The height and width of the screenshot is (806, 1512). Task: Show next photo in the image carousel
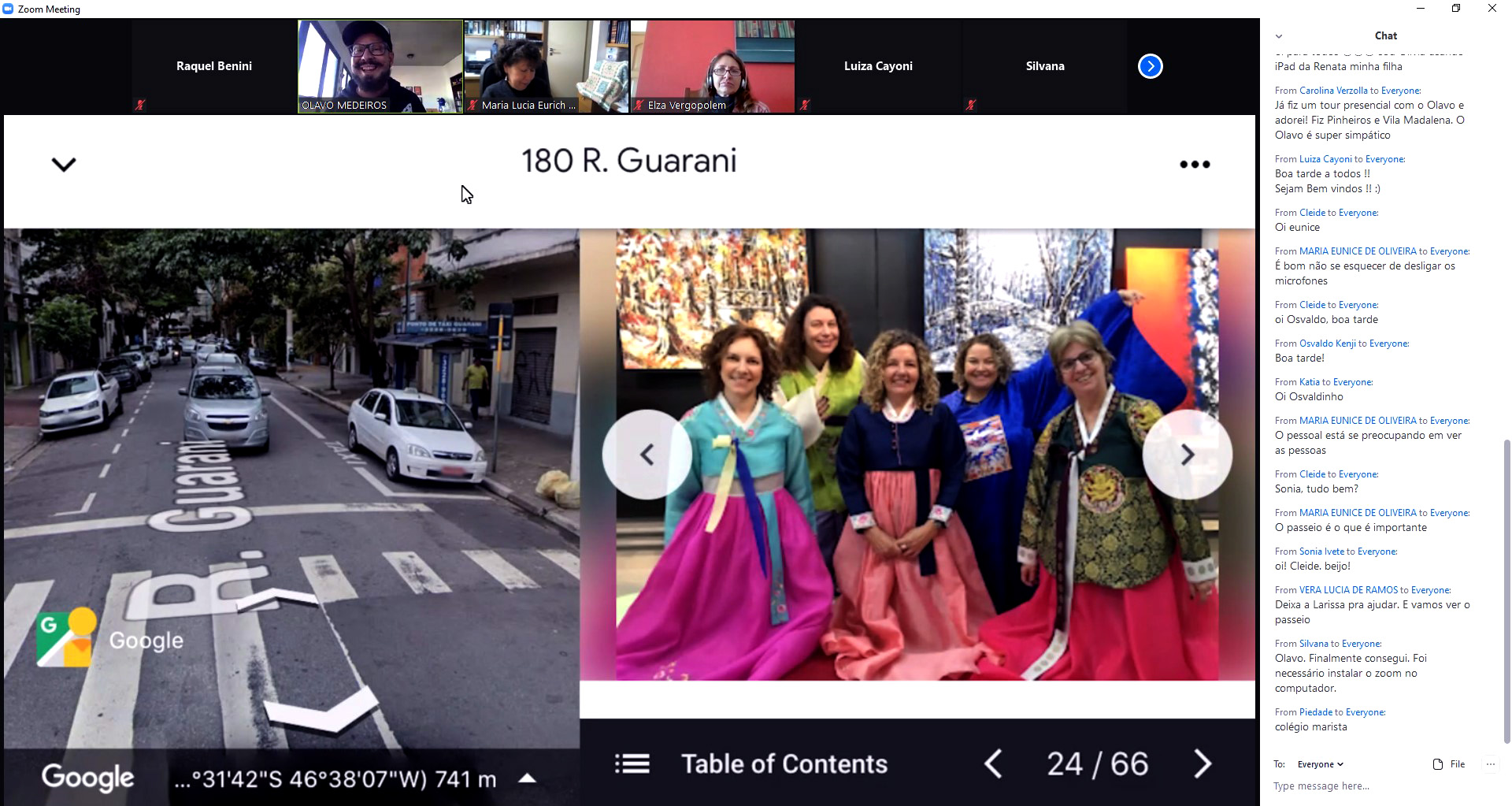1187,455
